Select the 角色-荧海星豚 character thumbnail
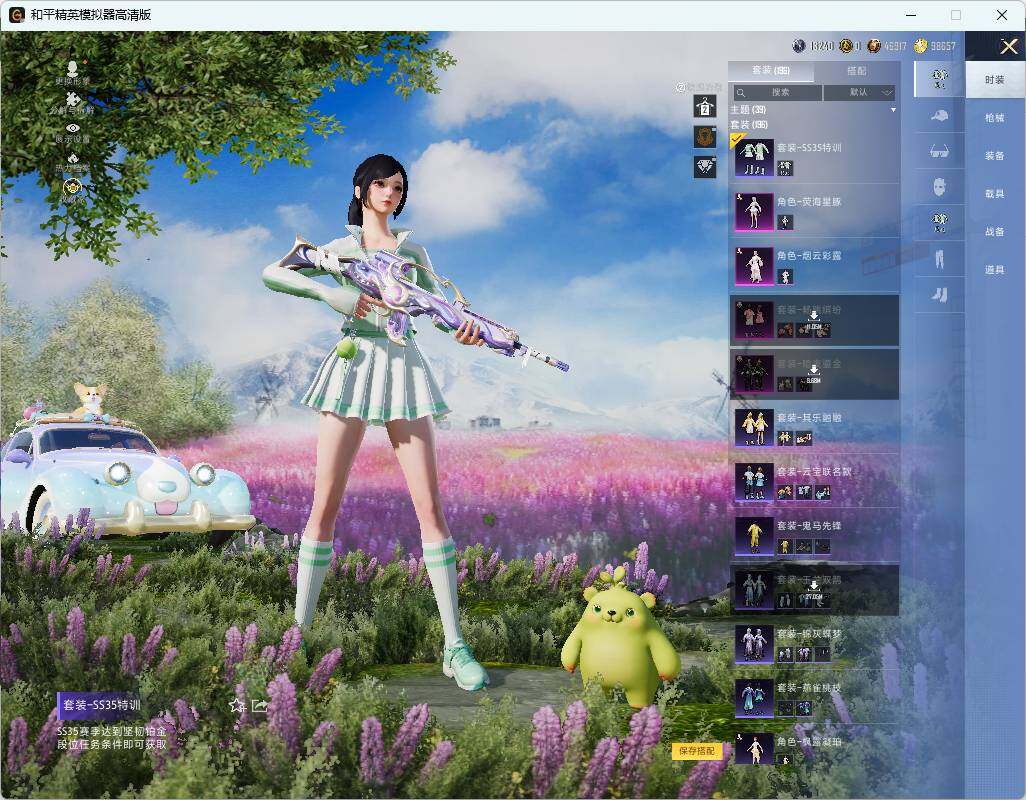The image size is (1026, 800). 754,212
